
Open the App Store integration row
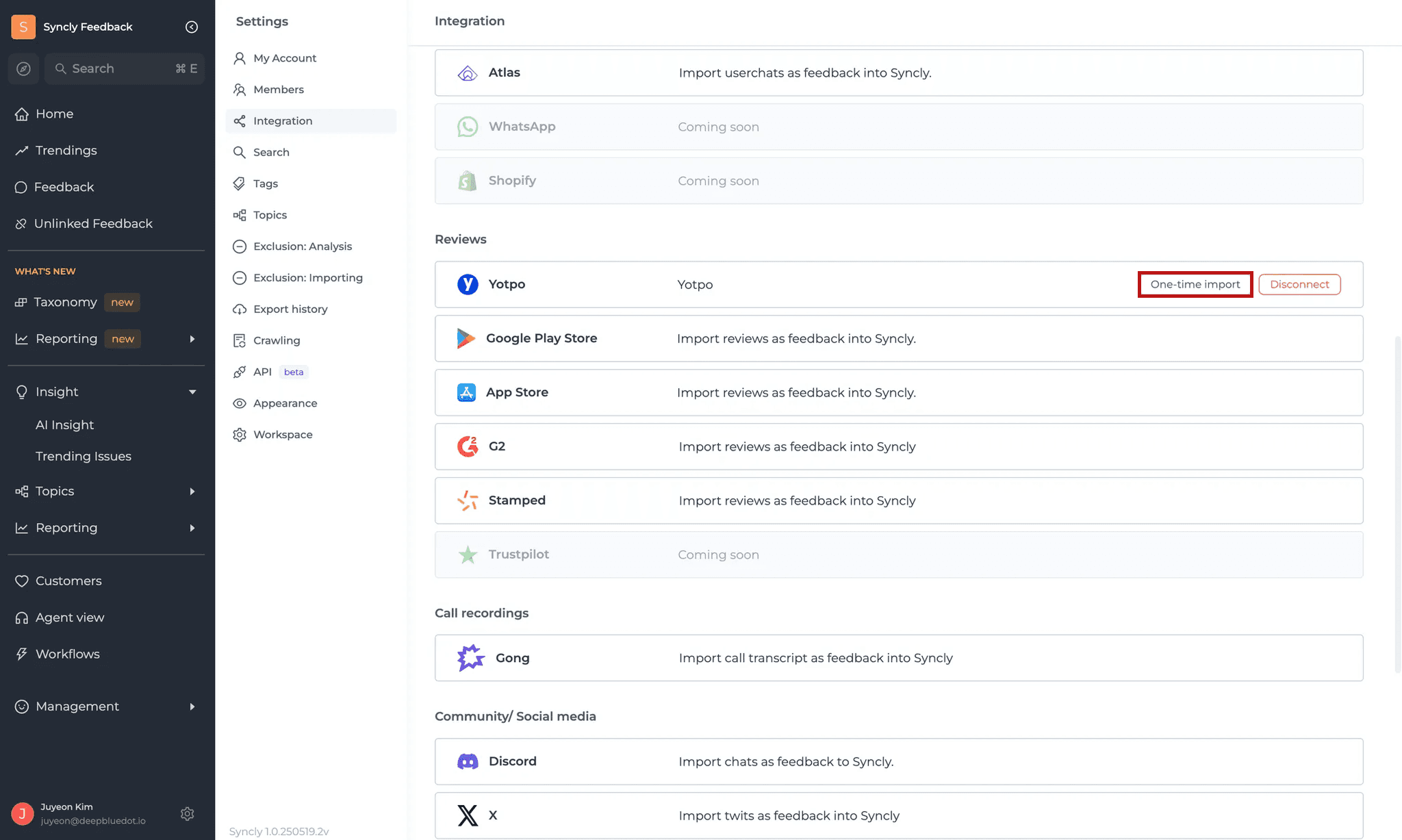pyautogui.click(x=899, y=392)
